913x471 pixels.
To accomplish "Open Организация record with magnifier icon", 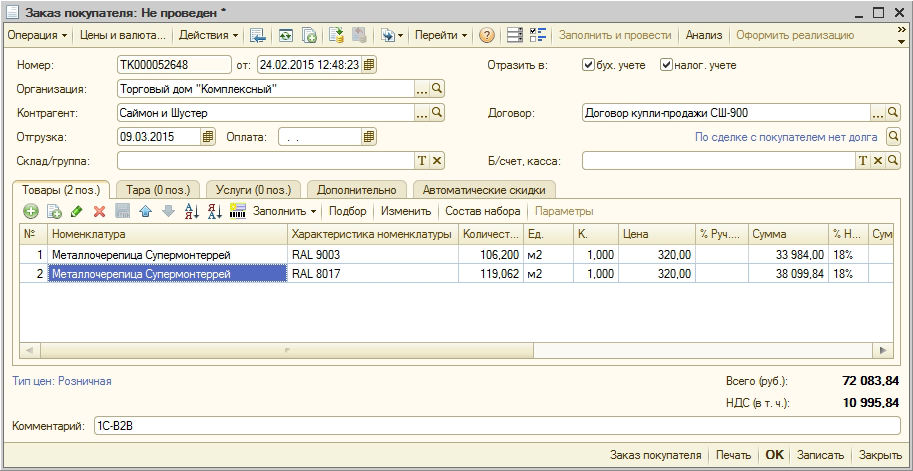I will click(437, 89).
